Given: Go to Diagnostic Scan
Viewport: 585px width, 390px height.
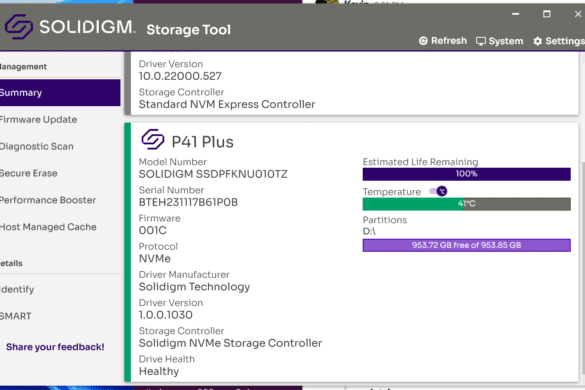Looking at the screenshot, I should pos(60,147).
